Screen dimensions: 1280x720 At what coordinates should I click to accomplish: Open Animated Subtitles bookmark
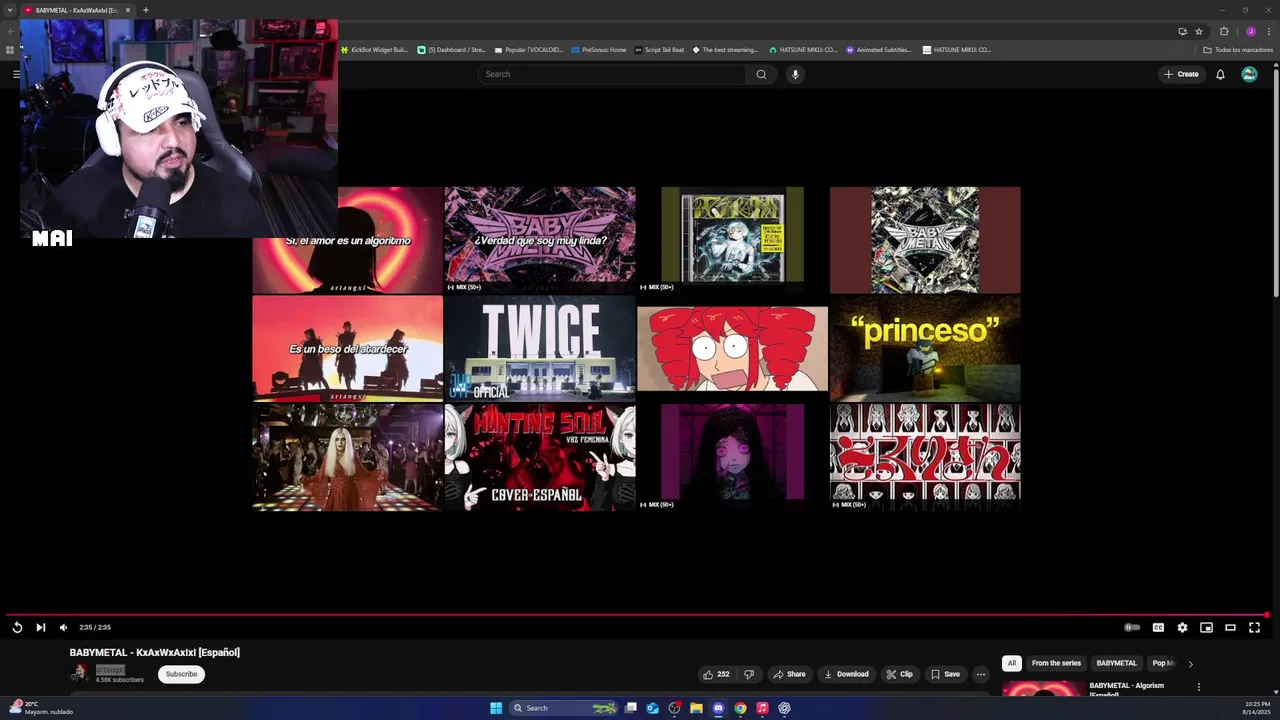coord(879,50)
